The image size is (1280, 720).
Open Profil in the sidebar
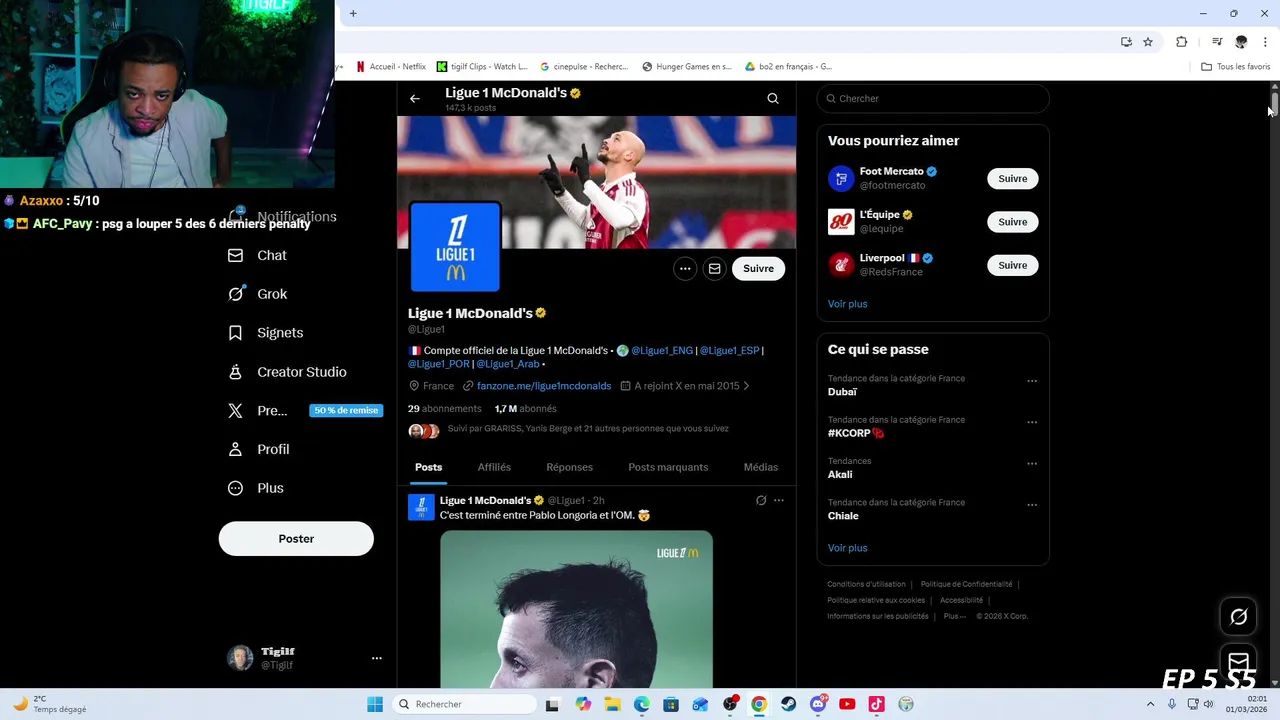pos(258,449)
